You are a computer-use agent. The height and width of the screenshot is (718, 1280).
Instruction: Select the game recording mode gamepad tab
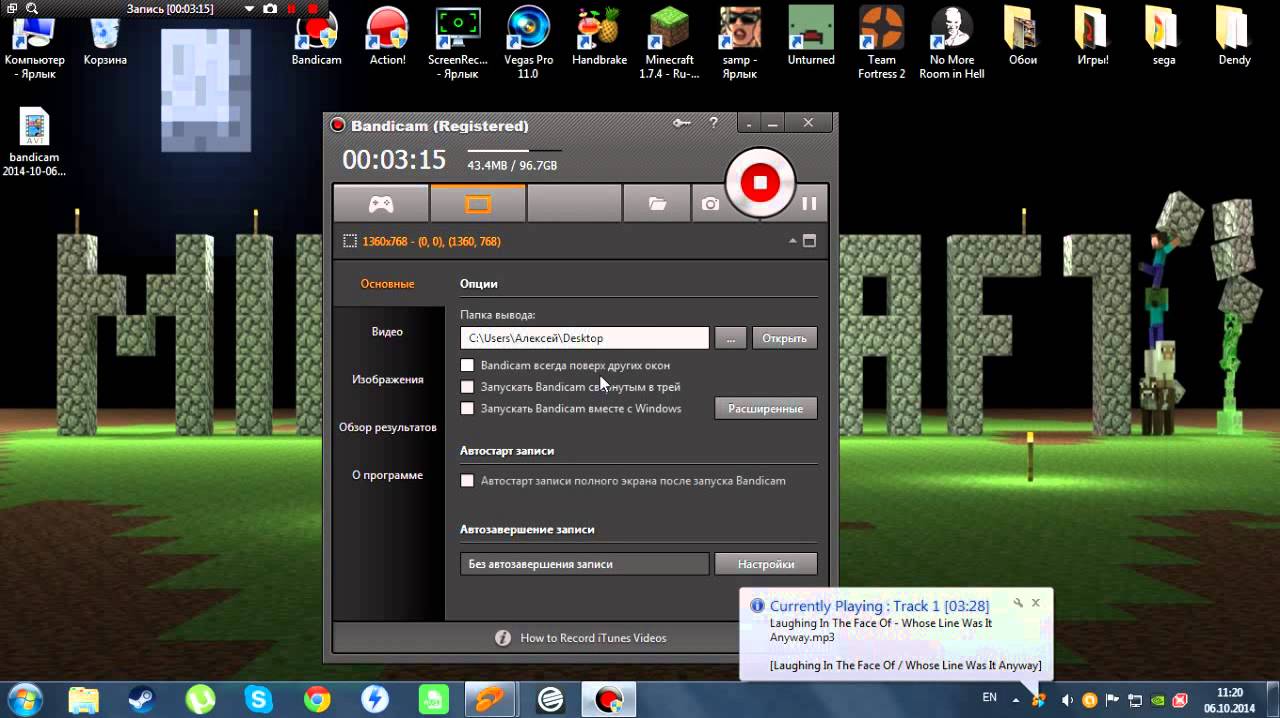pos(381,203)
